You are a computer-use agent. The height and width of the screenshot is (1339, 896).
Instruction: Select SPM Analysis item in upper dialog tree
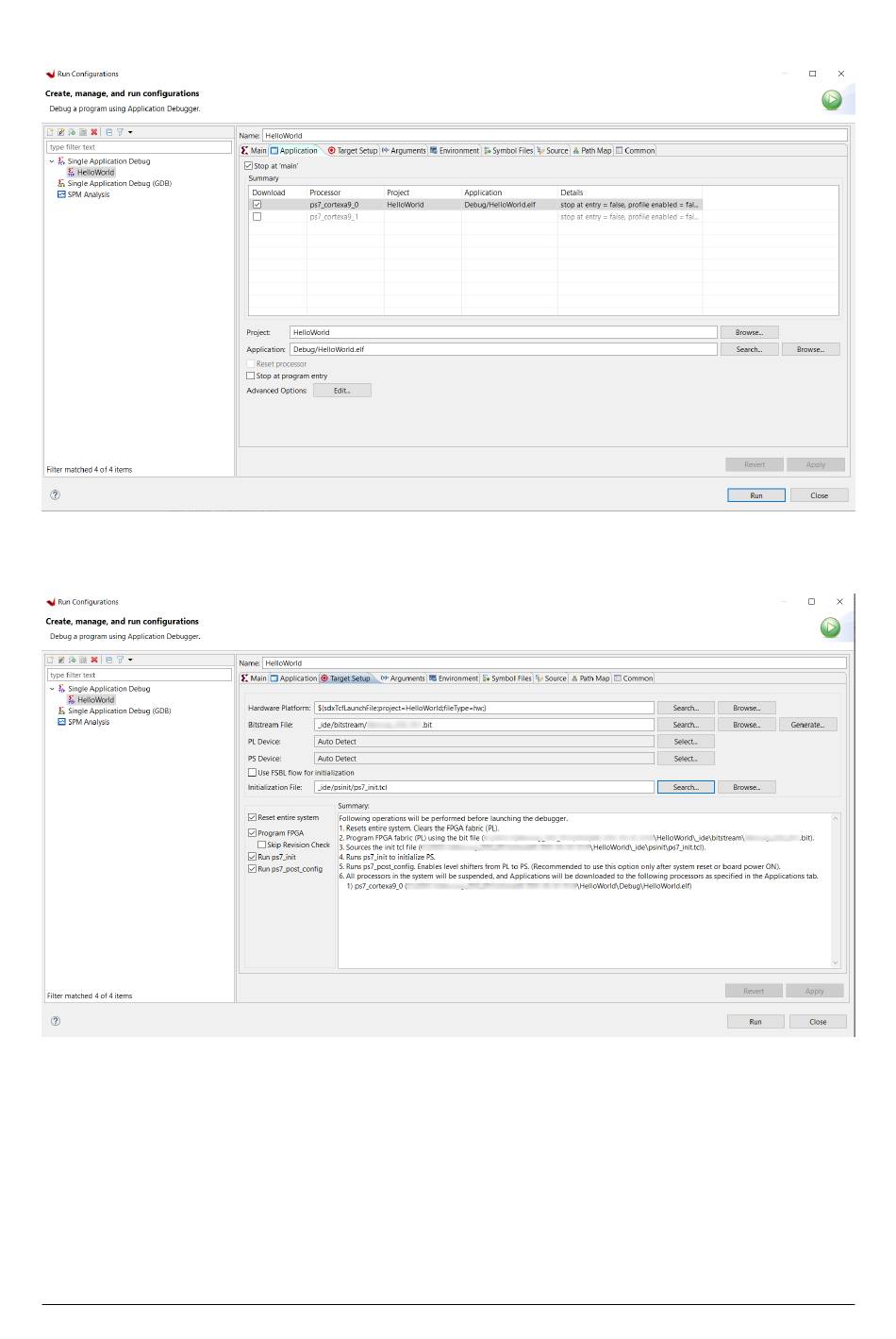point(88,194)
